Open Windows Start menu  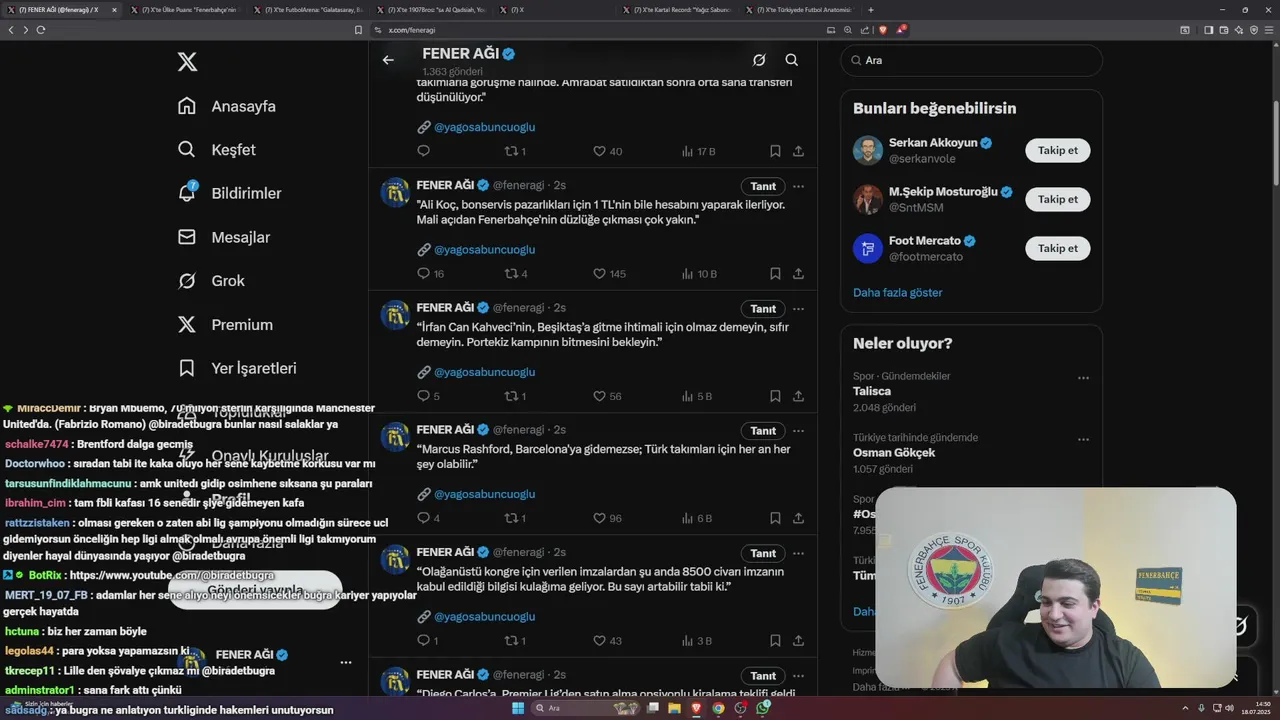click(x=518, y=708)
